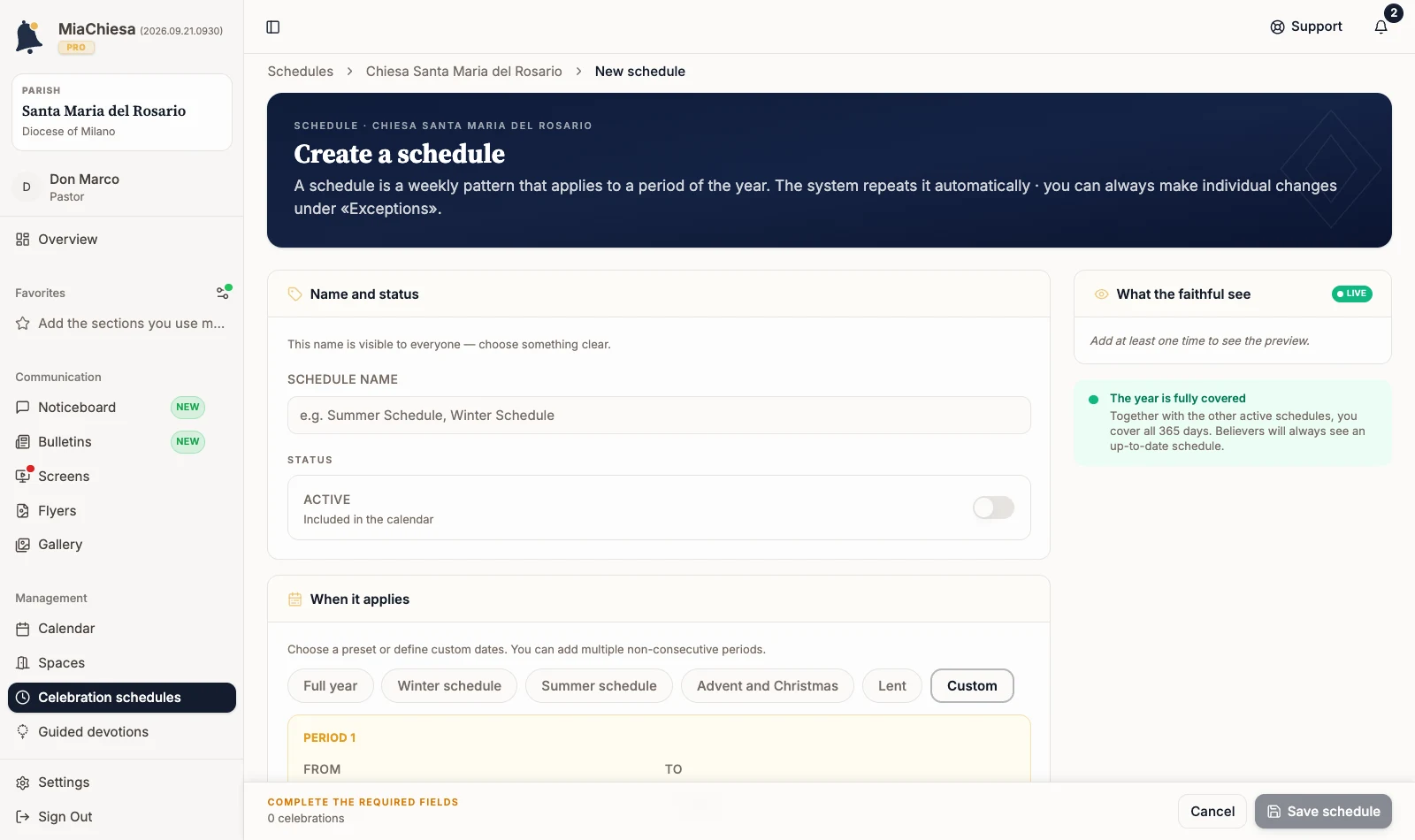Viewport: 1415px width, 840px height.
Task: Click the NEW badge beside Noticeboard
Action: 187,408
